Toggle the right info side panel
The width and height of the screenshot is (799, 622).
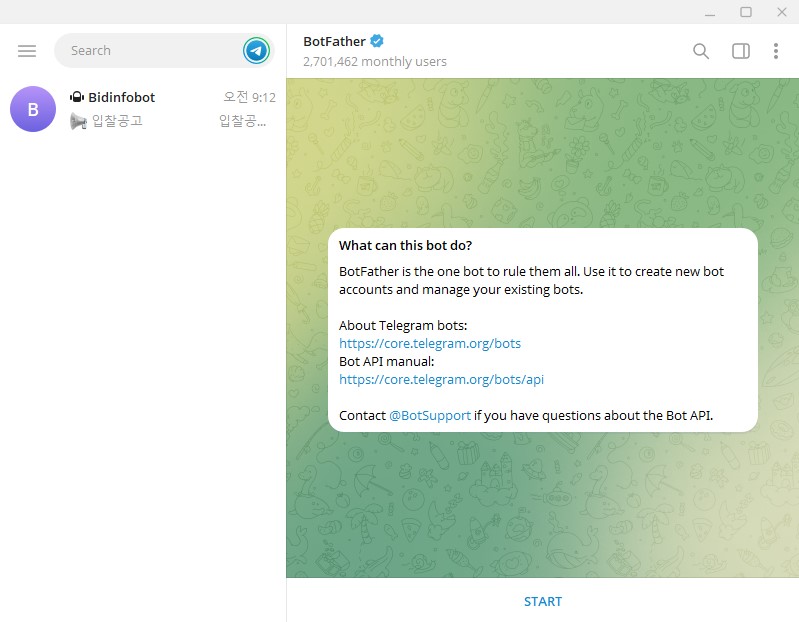[740, 51]
